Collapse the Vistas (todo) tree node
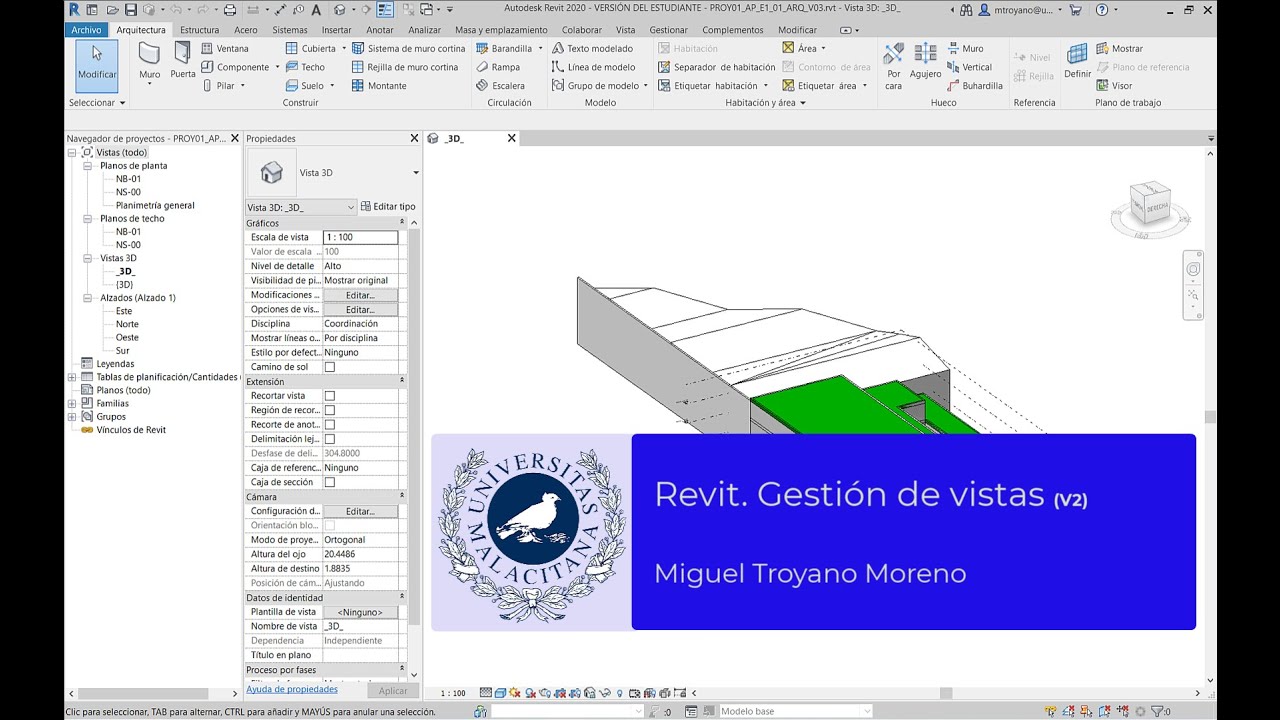Screen dimensions: 1280x720 (72, 153)
